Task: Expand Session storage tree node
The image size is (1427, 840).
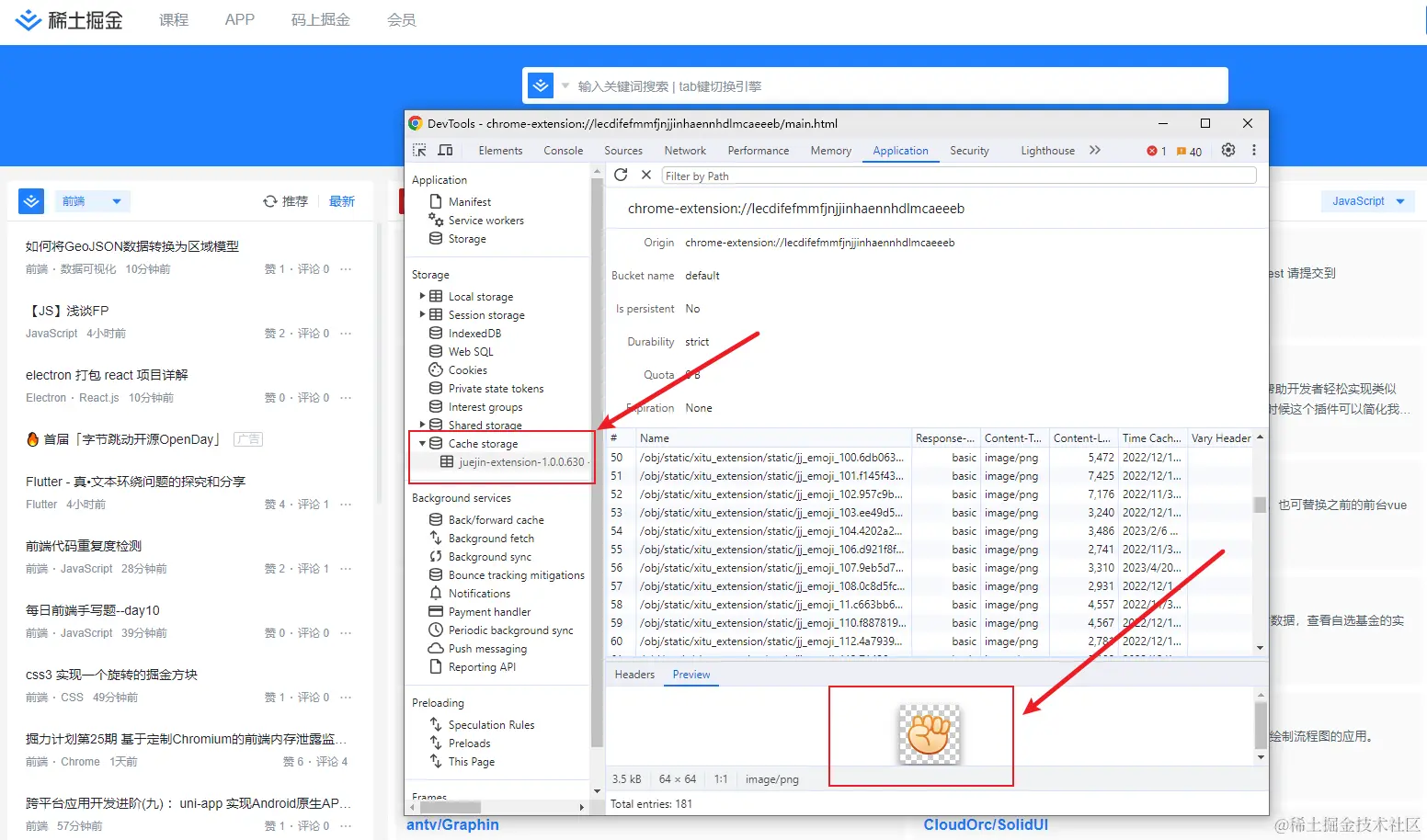Action: click(x=422, y=314)
